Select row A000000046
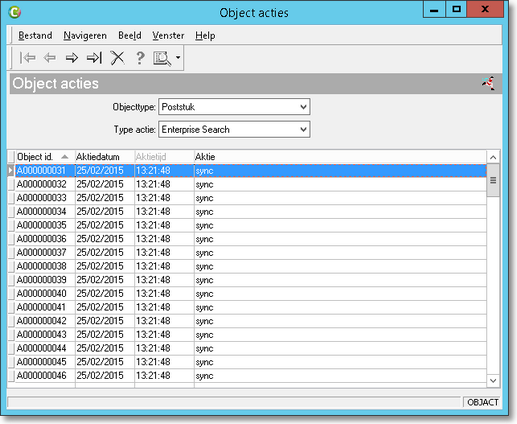This screenshot has width=517, height=424. click(251, 376)
